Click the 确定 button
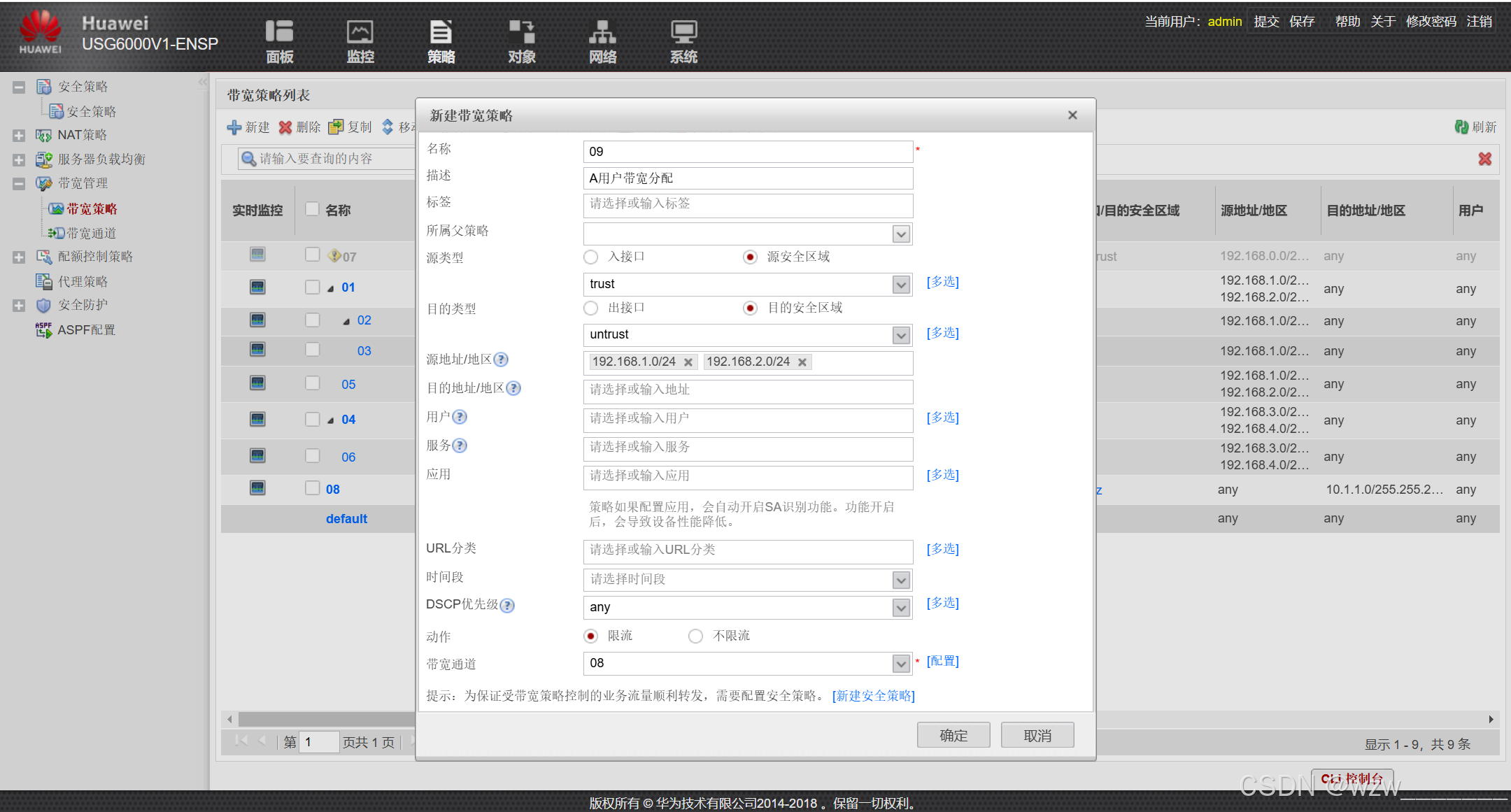Screen dimensions: 1511x812 coord(953,735)
